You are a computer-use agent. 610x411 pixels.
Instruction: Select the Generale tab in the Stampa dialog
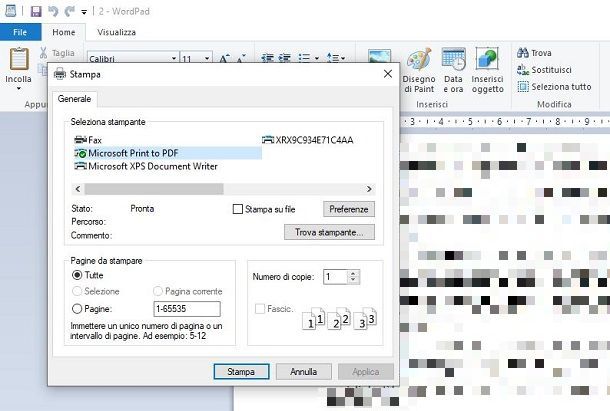(74, 99)
